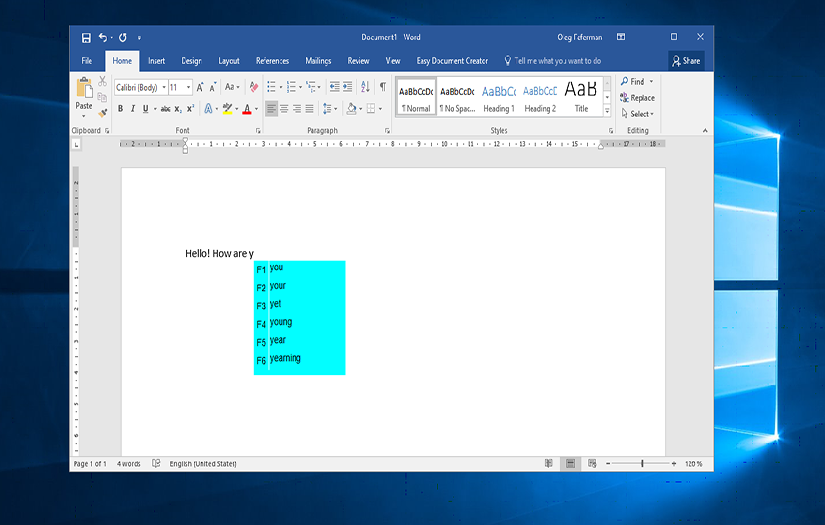Viewport: 825px width, 525px height.
Task: Start a numbered list
Action: point(291,87)
